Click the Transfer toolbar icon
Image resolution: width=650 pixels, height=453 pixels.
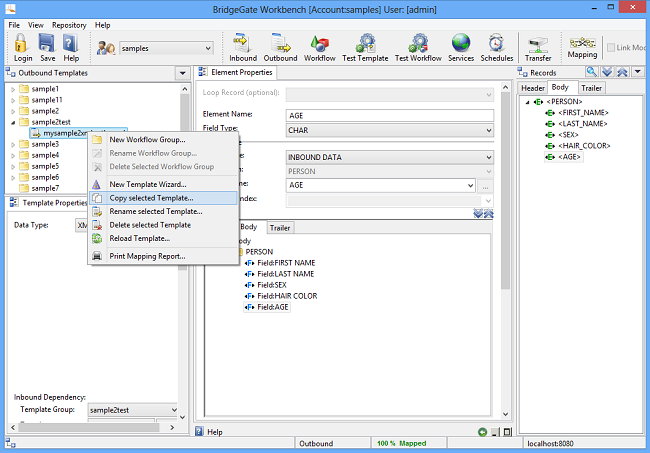[538, 48]
